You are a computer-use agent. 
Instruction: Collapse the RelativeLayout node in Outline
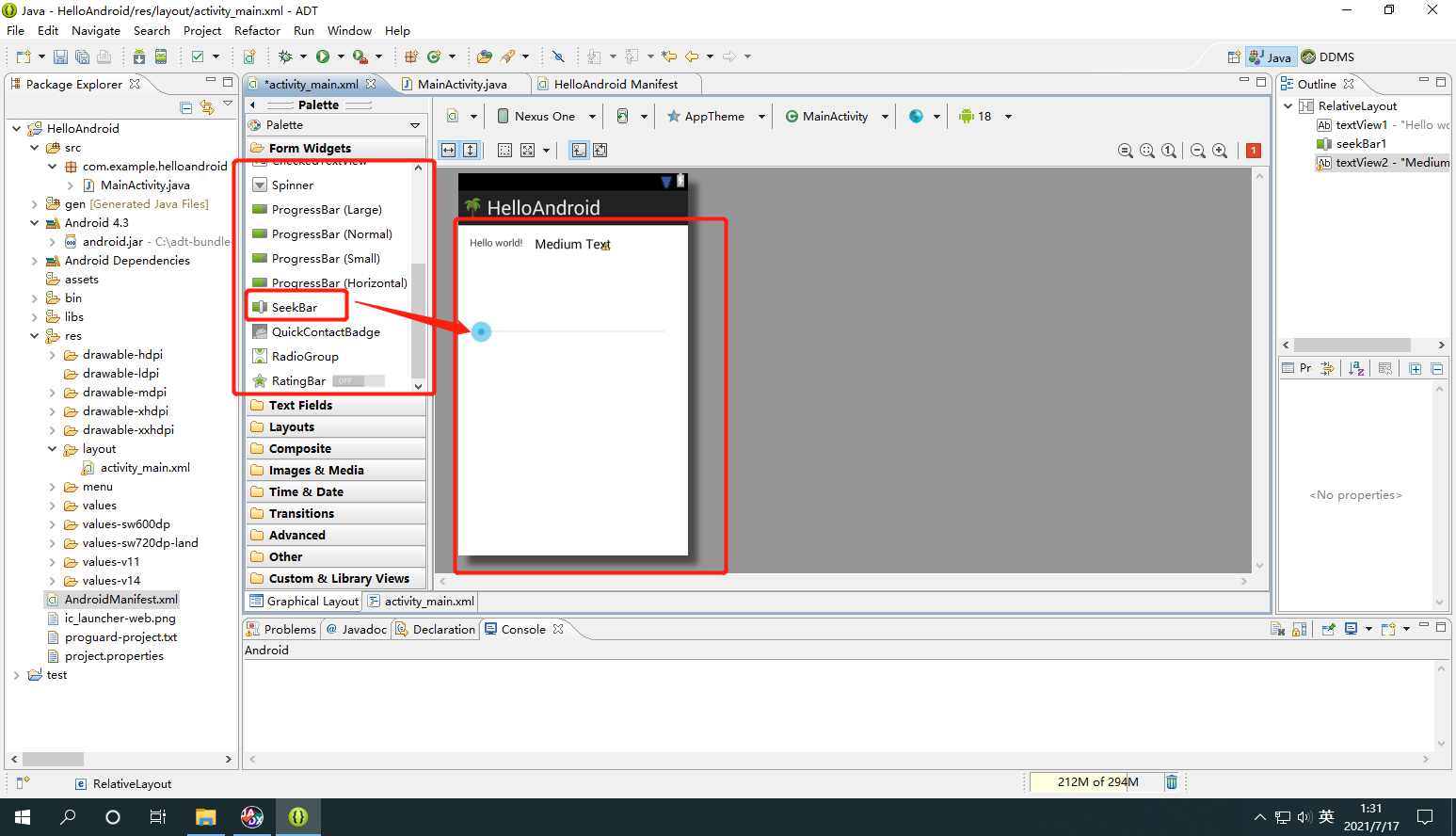(x=1288, y=106)
